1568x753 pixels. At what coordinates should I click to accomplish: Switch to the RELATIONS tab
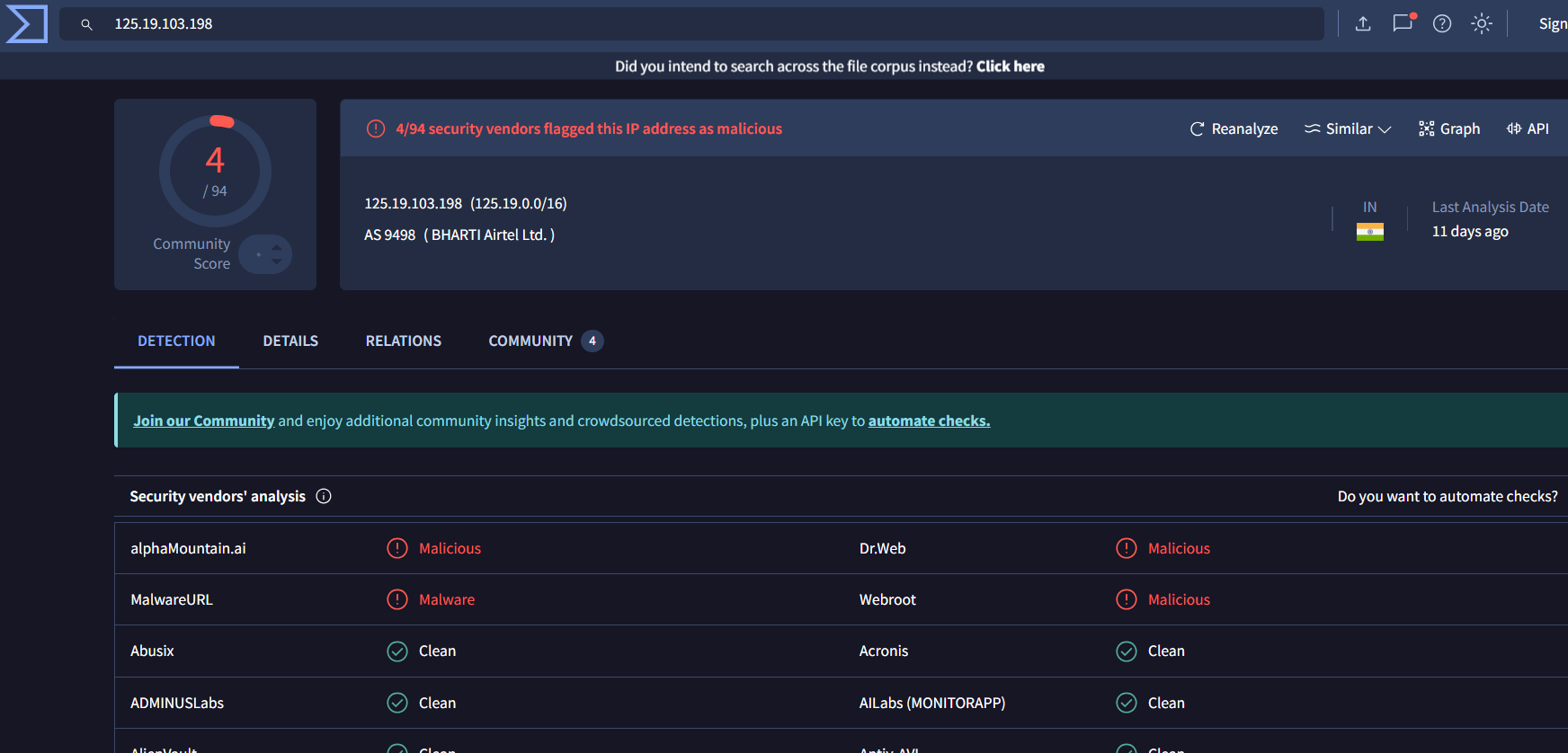(404, 341)
